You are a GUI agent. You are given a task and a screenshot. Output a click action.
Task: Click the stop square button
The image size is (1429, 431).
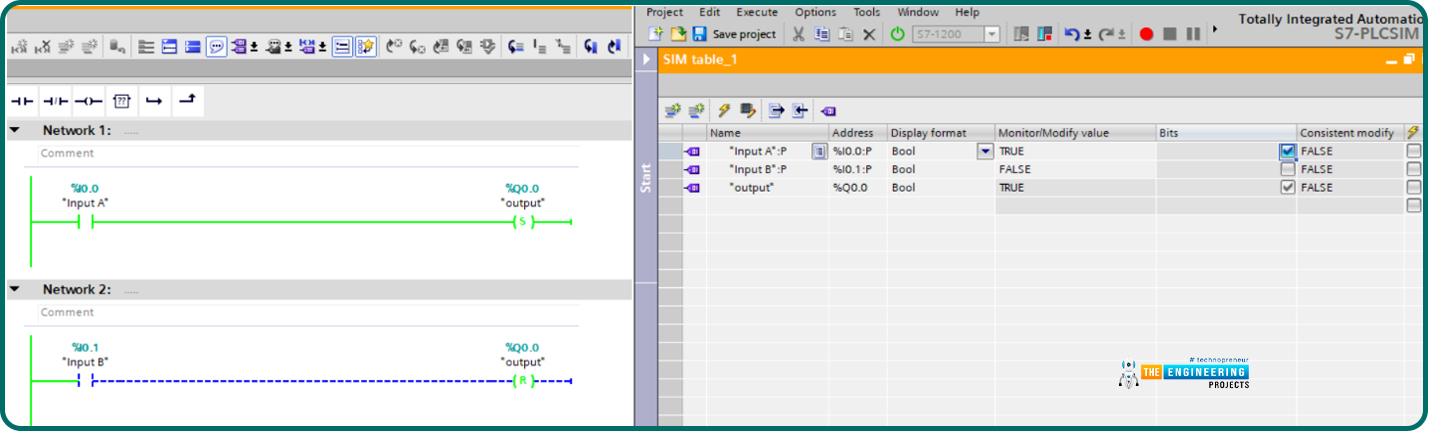click(x=1169, y=34)
